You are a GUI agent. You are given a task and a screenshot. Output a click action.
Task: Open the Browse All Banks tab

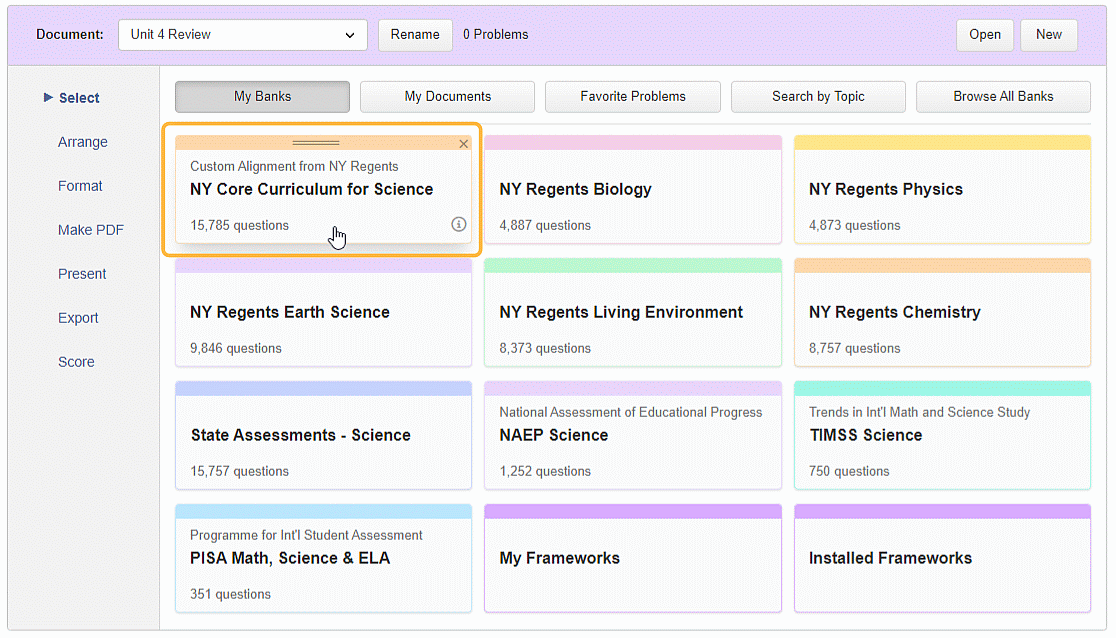pos(1003,97)
